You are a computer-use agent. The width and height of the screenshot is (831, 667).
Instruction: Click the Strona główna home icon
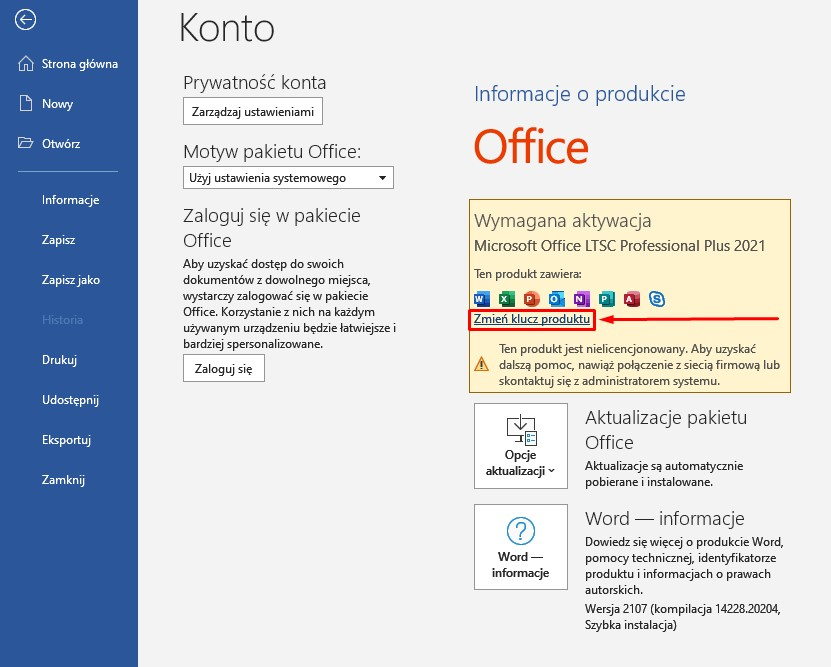coord(25,64)
